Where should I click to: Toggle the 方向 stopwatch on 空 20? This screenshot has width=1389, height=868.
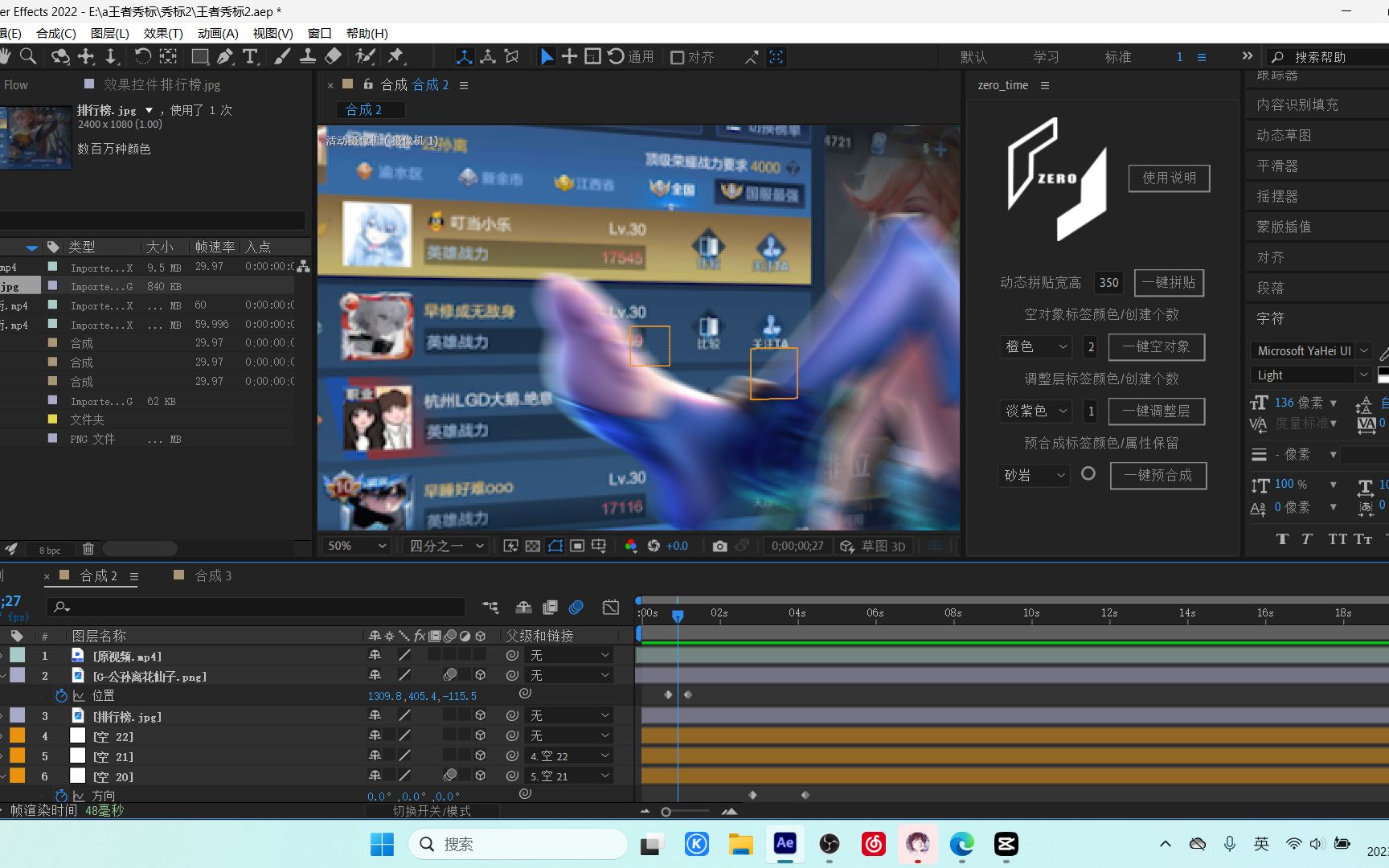click(x=61, y=796)
